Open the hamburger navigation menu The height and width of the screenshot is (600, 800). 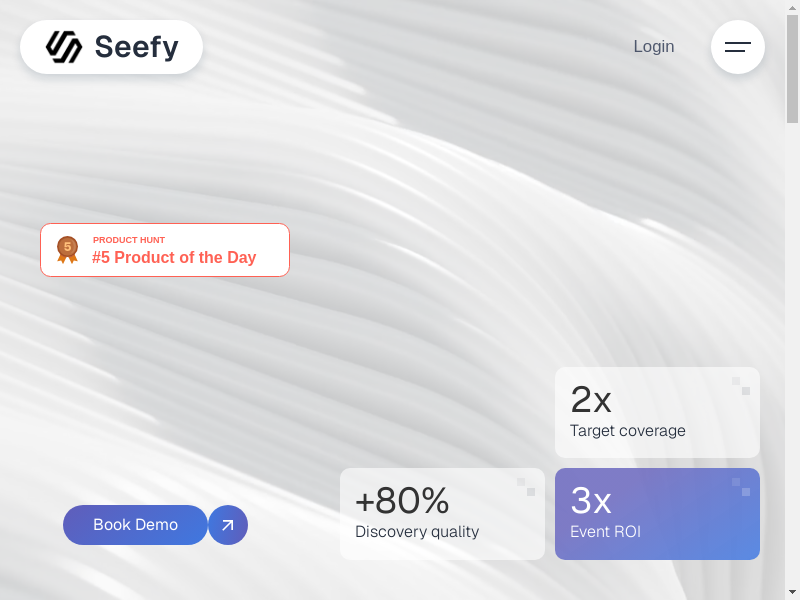738,47
